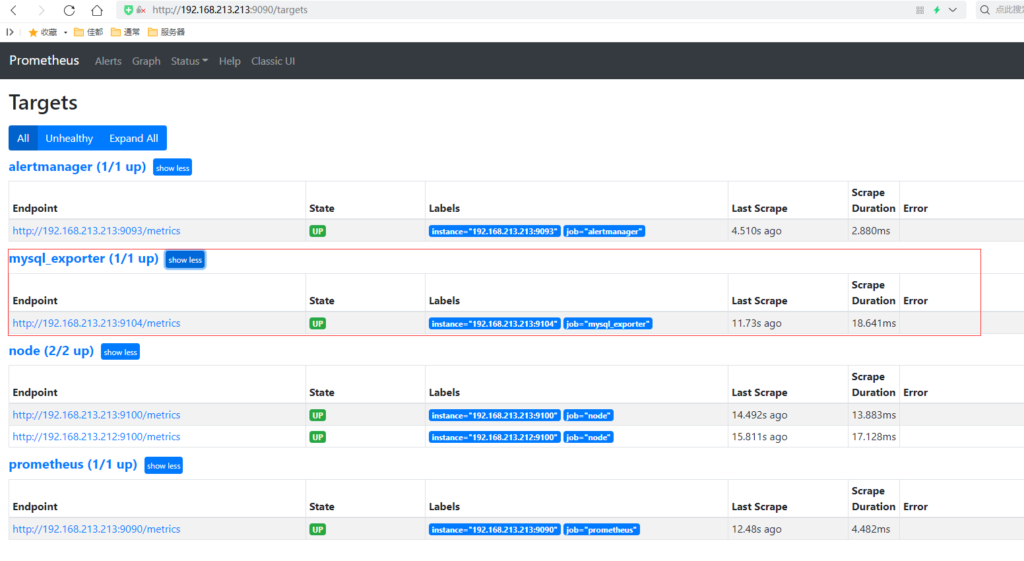Open the Graph page in navbar
This screenshot has height=561, width=1024.
[x=146, y=61]
